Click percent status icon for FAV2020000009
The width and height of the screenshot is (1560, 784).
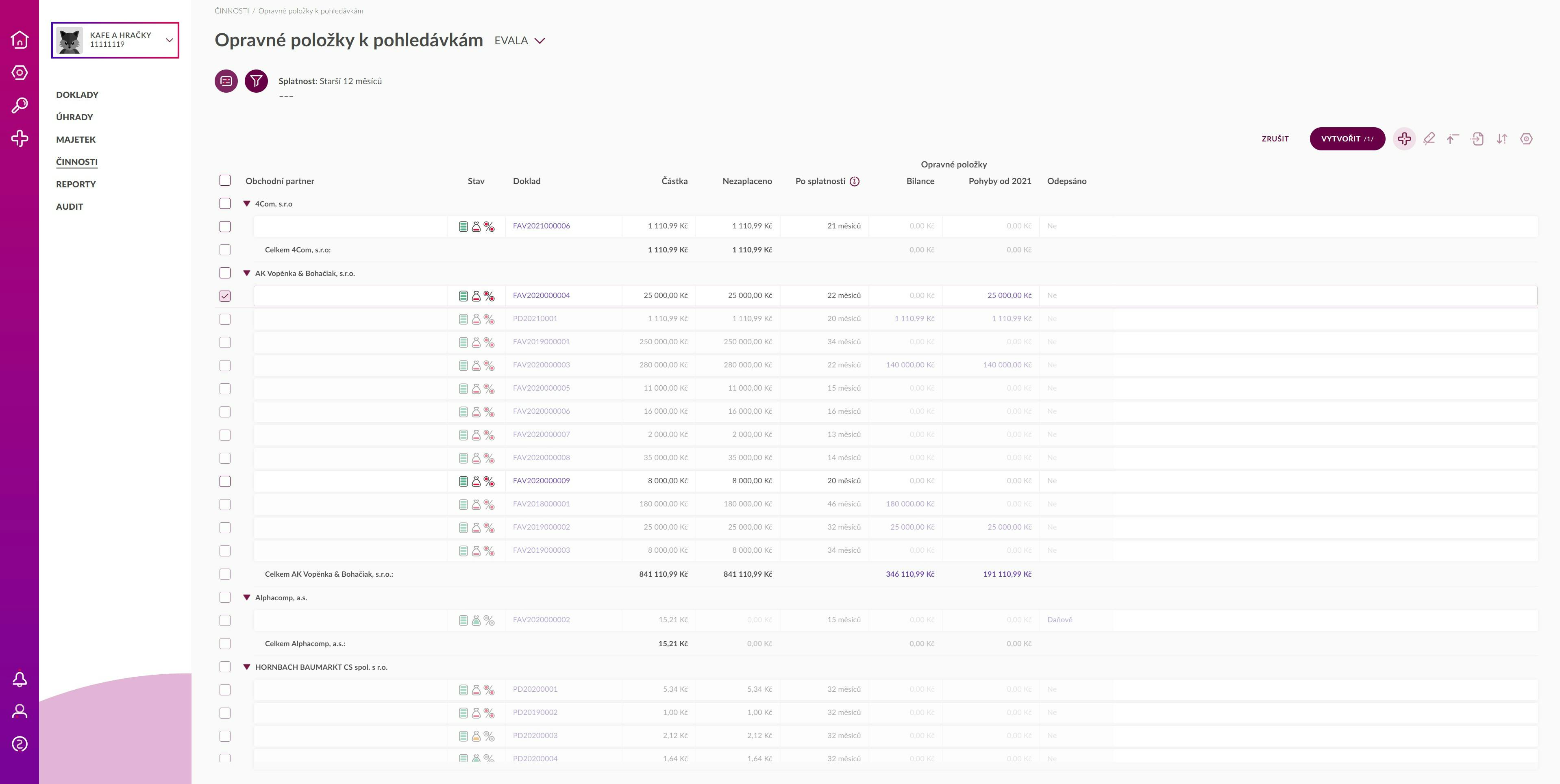tap(489, 481)
